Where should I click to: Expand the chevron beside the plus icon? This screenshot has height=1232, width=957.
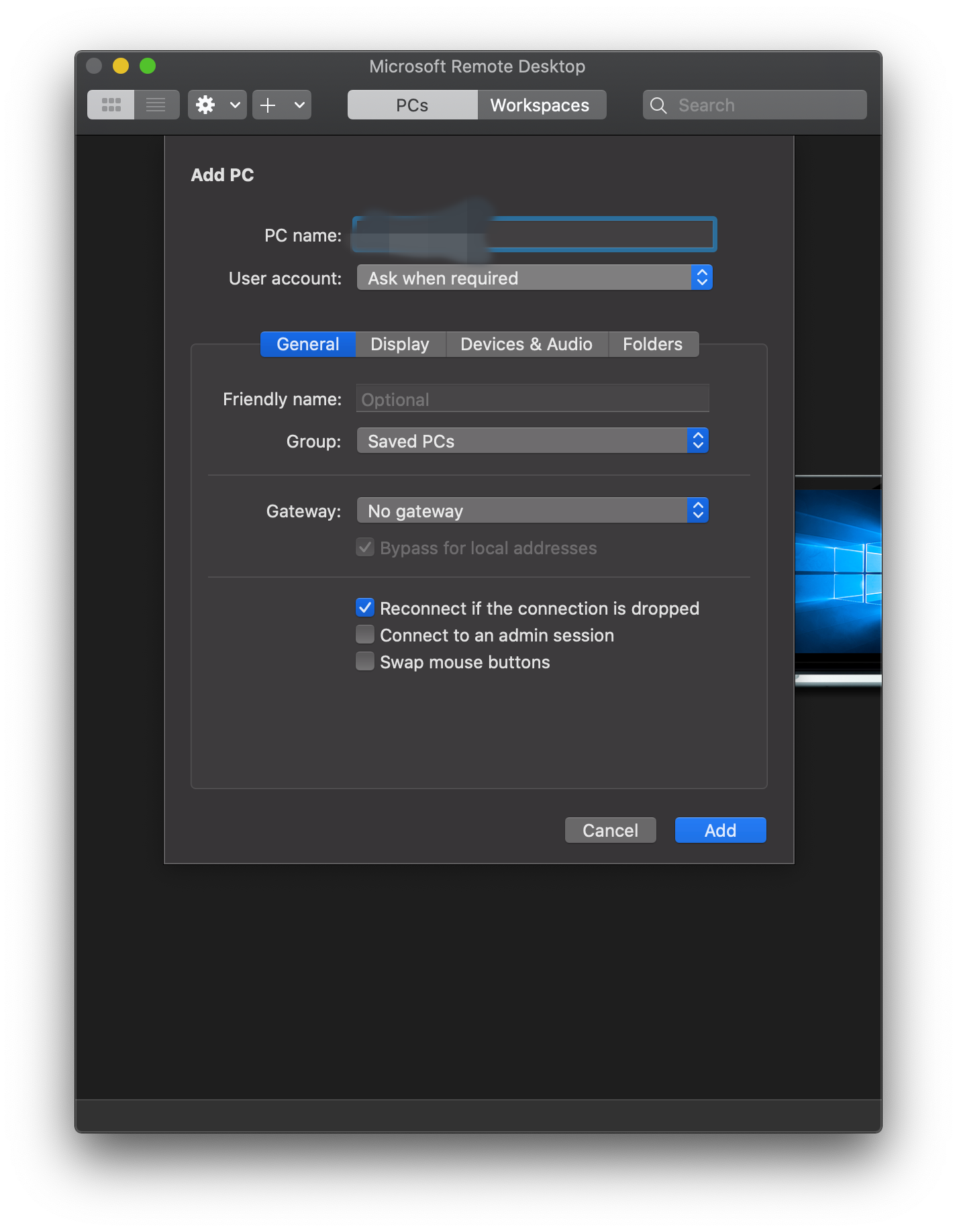300,105
